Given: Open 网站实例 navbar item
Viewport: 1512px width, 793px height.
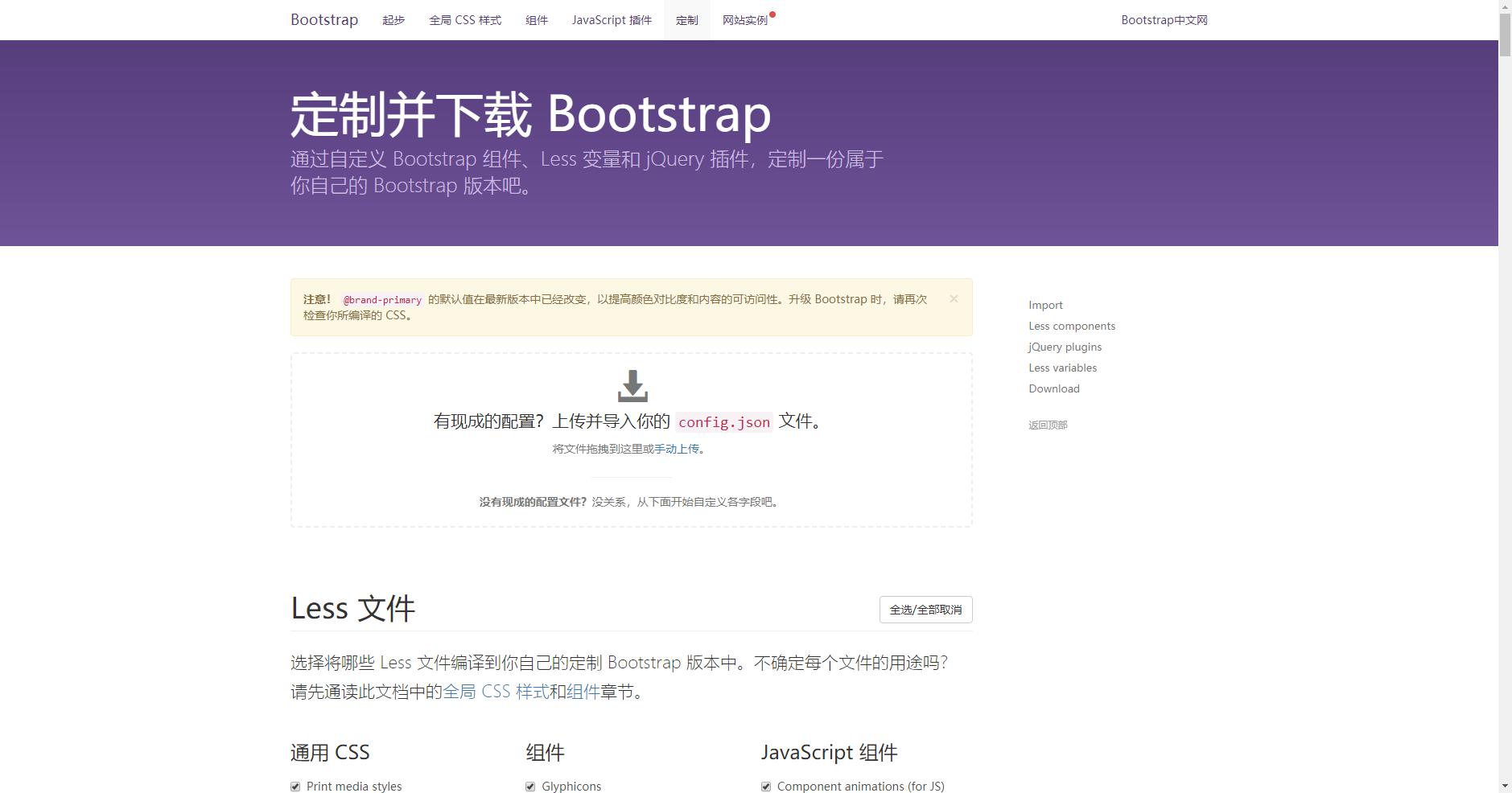Looking at the screenshot, I should coord(745,20).
